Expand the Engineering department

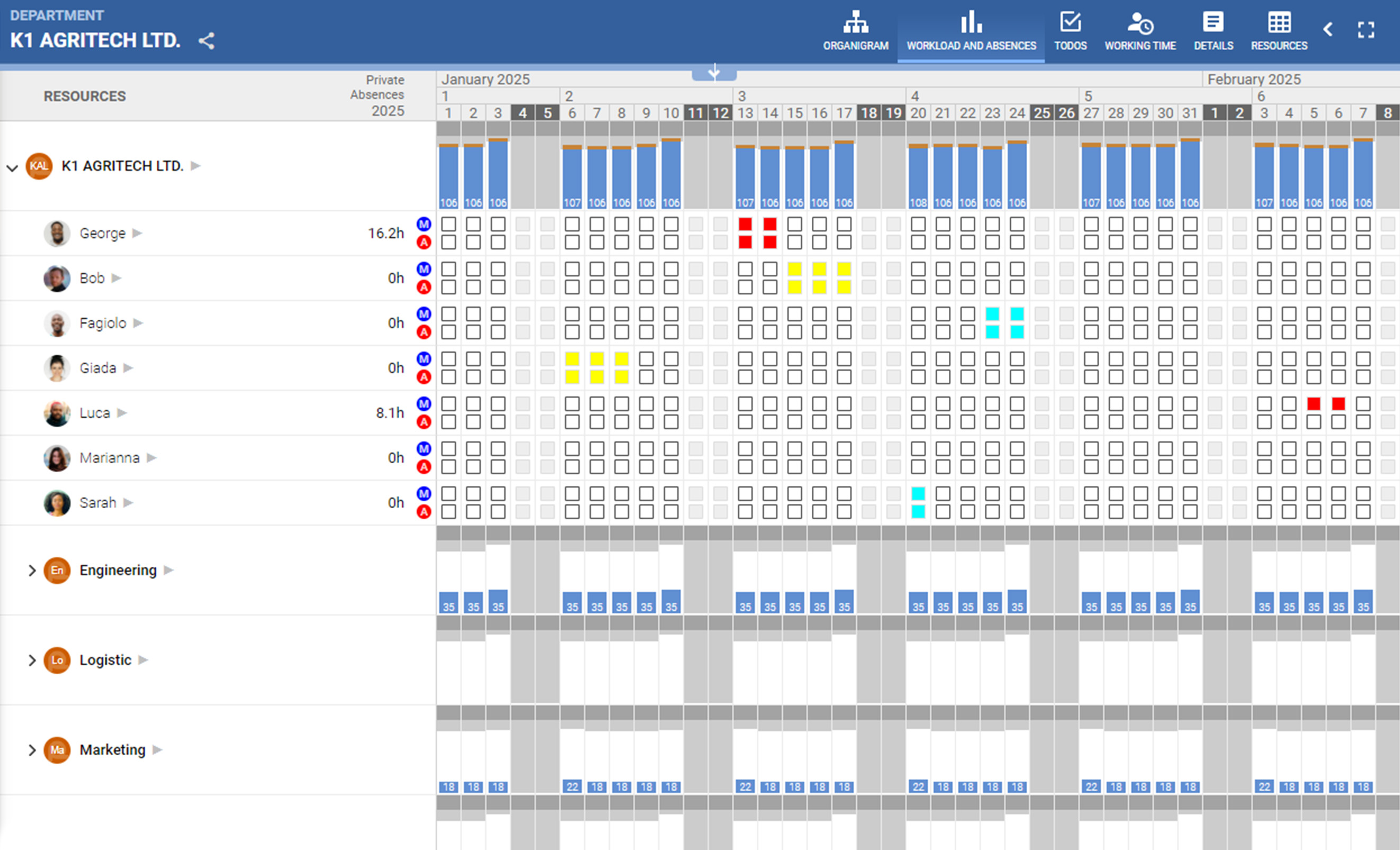click(32, 570)
